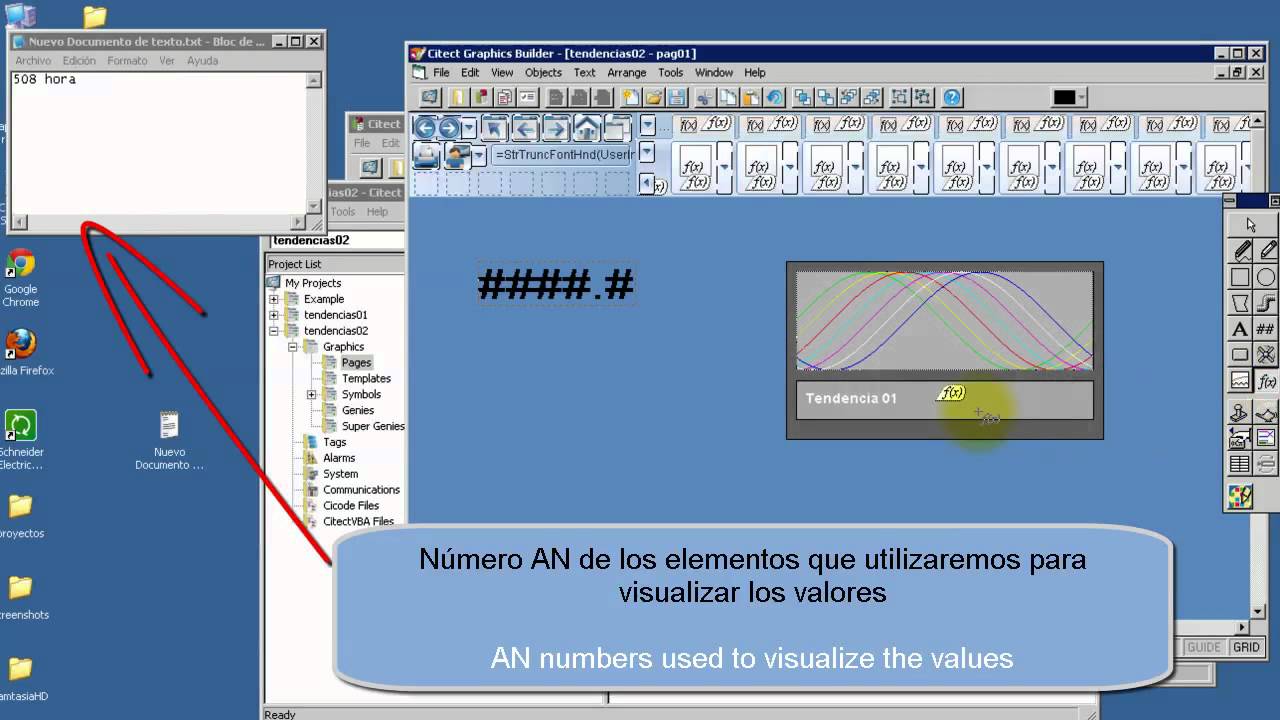Select Communications in the project tree
Viewport: 1280px width, 720px height.
pyautogui.click(x=361, y=490)
